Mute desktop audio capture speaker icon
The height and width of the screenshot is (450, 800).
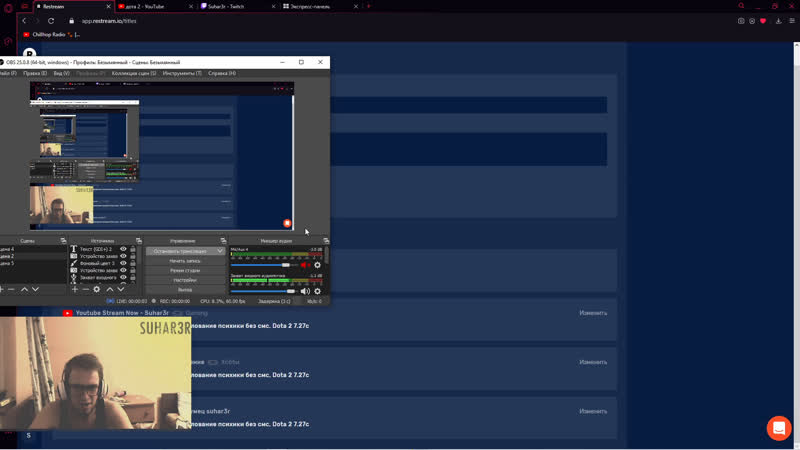[305, 291]
